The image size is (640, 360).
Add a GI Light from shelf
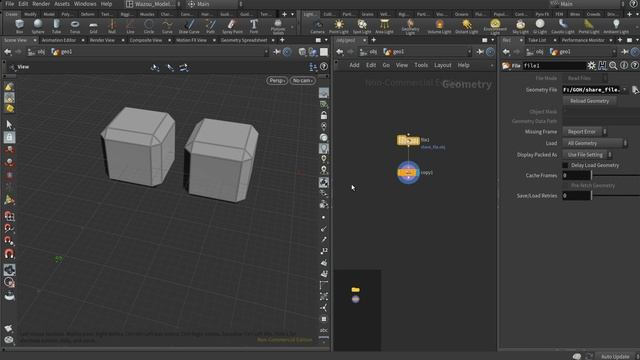(540, 26)
